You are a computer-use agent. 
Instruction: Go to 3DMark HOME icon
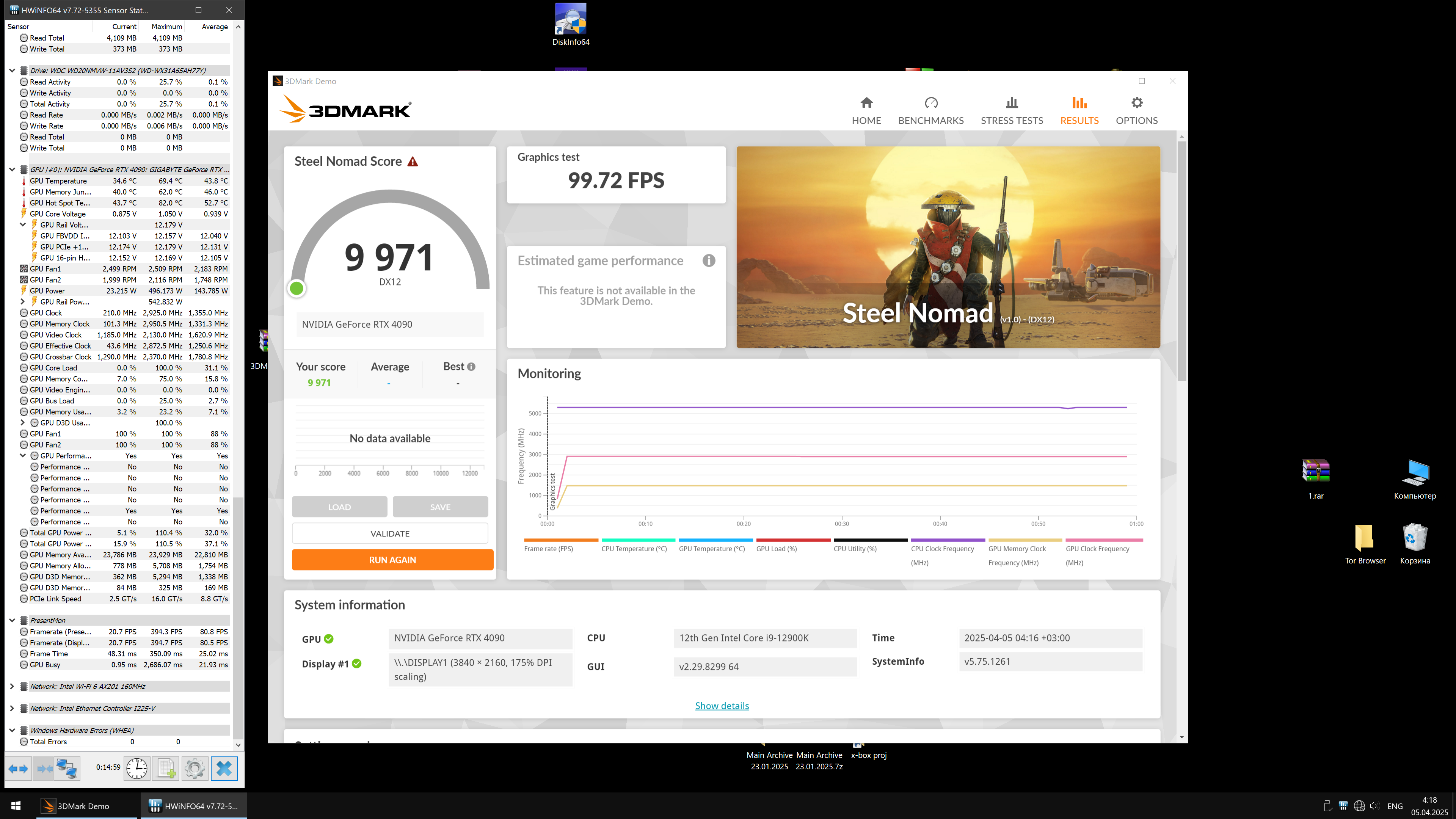coord(866,103)
